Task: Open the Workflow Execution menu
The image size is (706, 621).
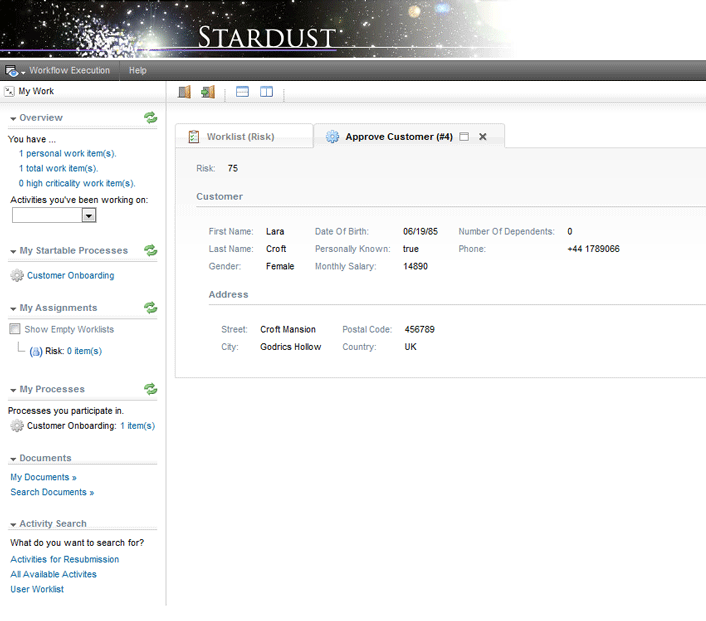Action: click(69, 70)
